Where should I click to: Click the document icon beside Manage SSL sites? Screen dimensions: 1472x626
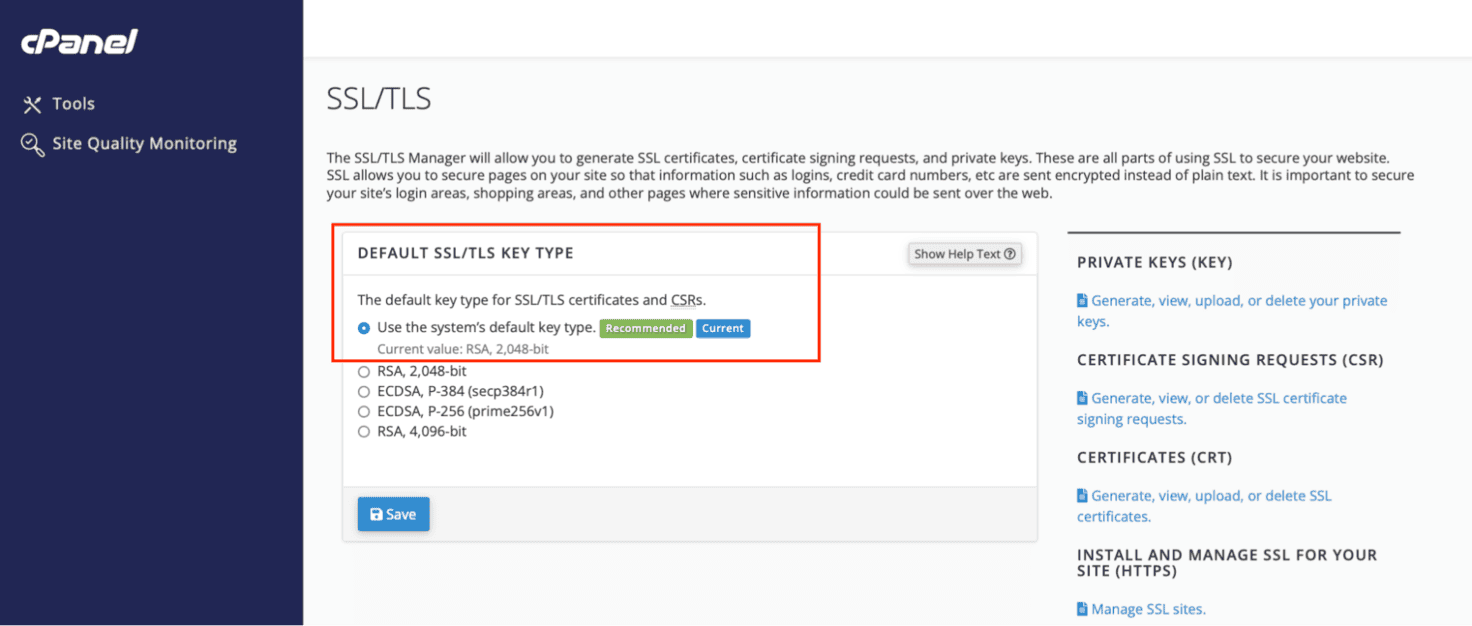[1082, 609]
